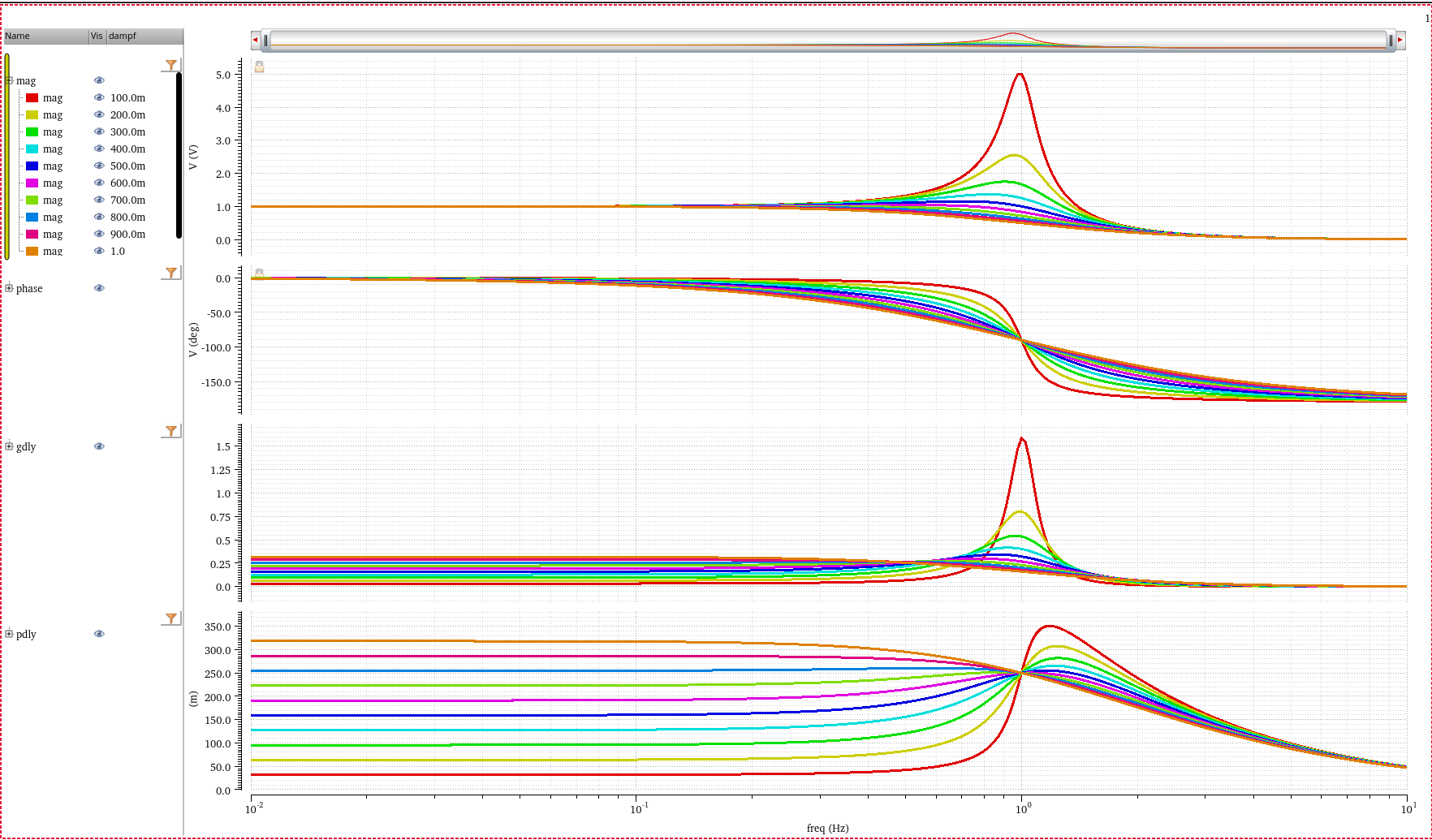Expand the gdly trace group
The height and width of the screenshot is (840, 1432).
[9, 446]
